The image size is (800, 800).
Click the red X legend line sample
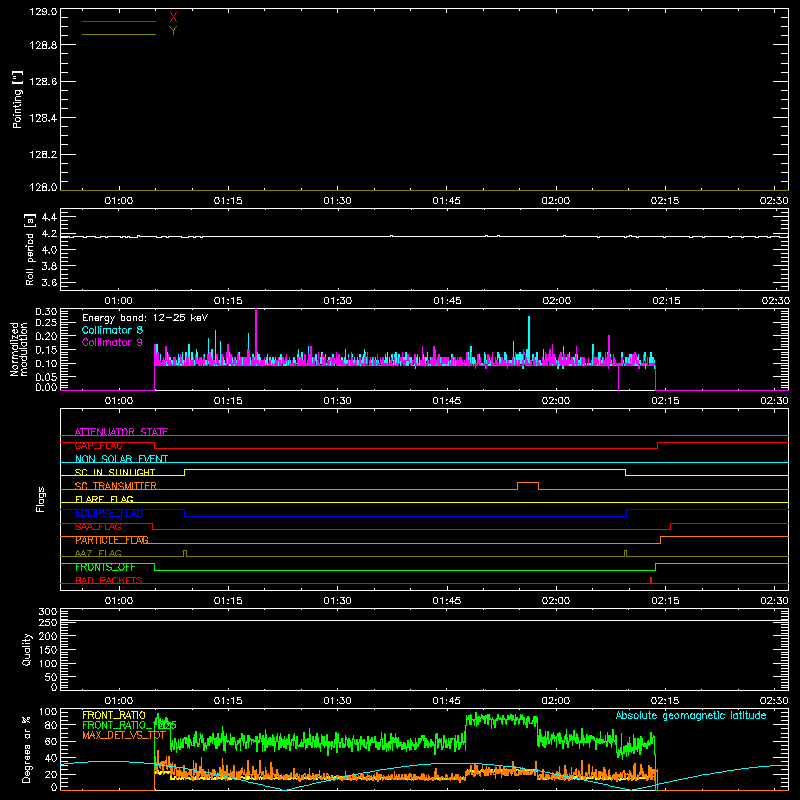[x=119, y=21]
